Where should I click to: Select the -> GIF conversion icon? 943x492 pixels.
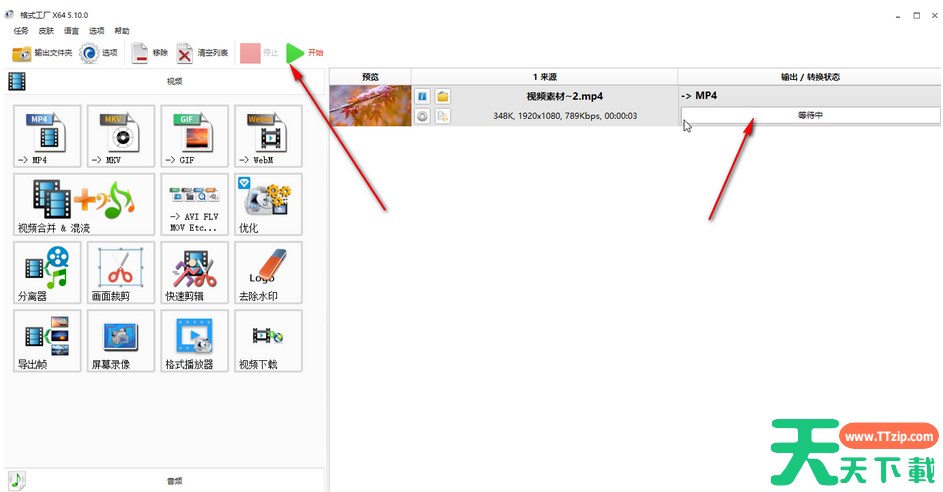coord(194,136)
